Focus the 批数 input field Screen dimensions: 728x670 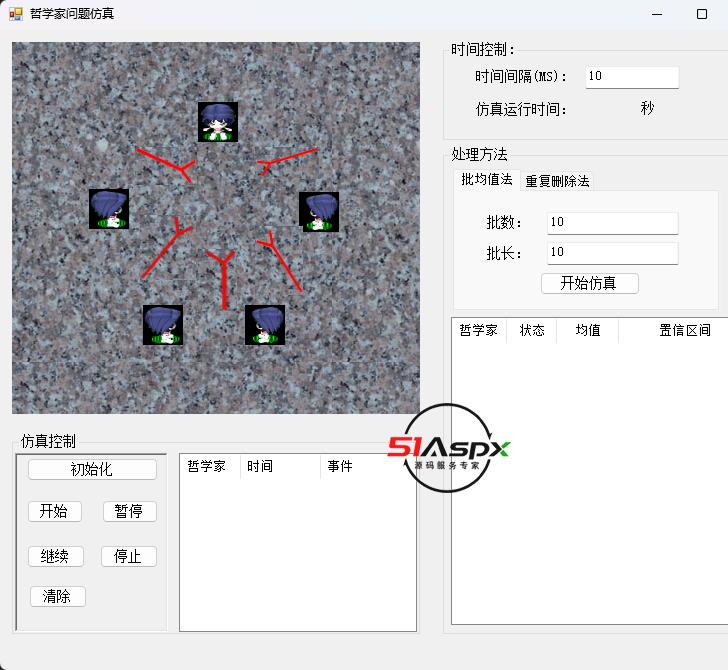point(612,223)
